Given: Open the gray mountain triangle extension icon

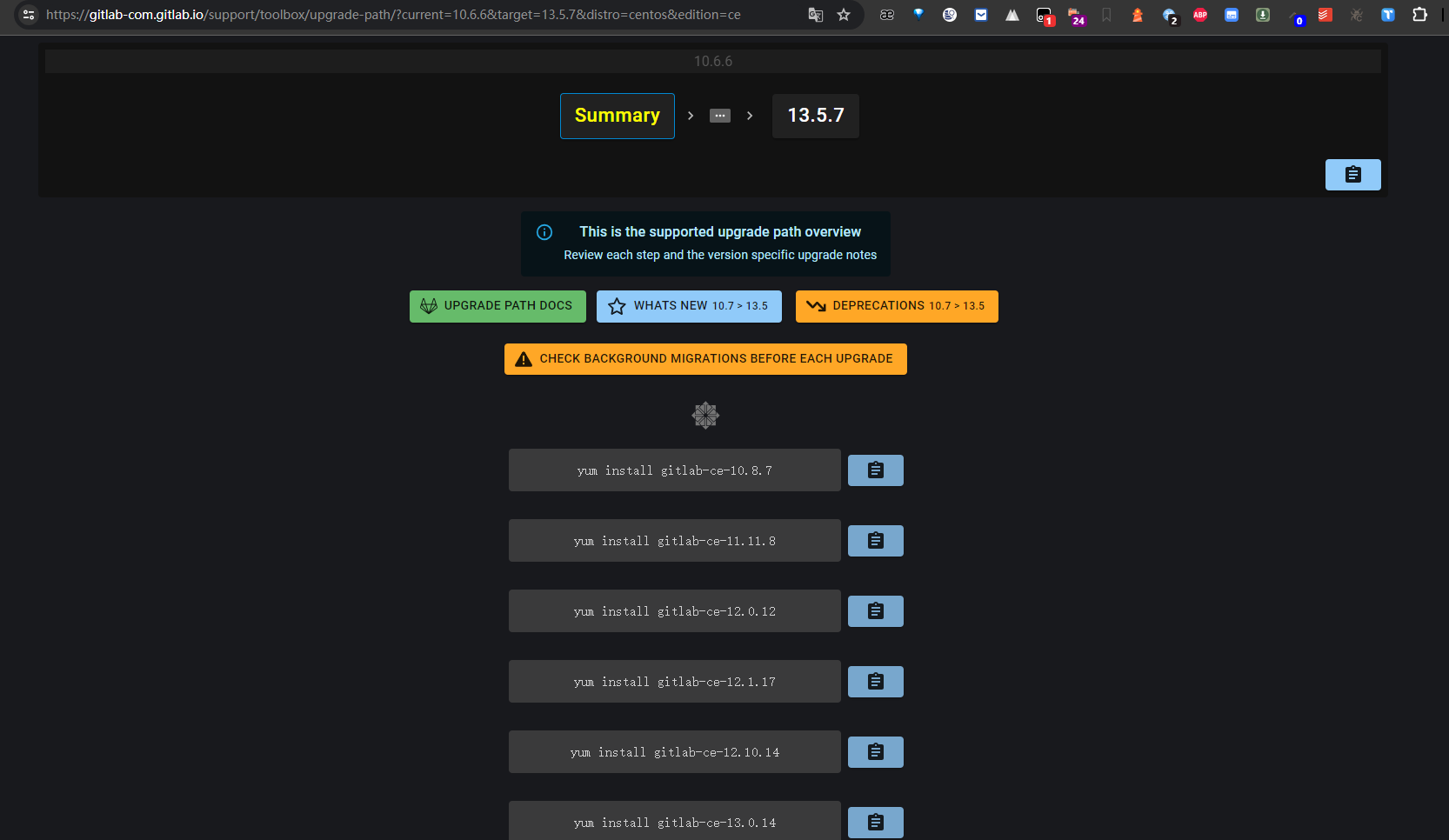Looking at the screenshot, I should 1012,15.
